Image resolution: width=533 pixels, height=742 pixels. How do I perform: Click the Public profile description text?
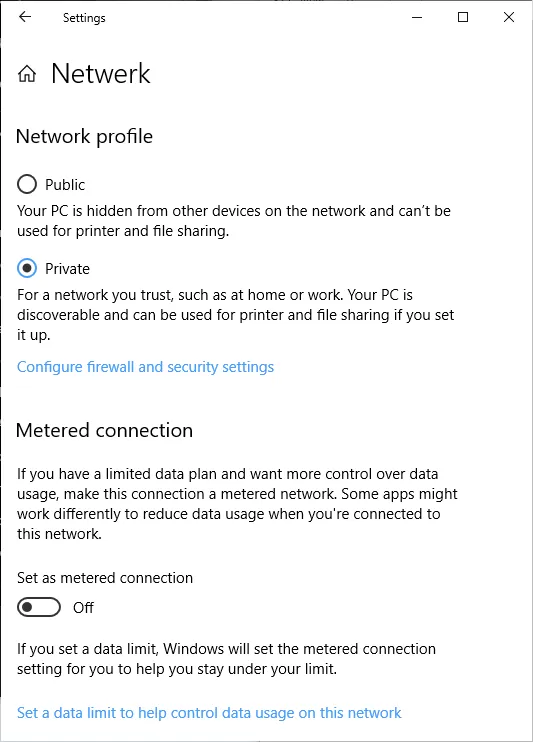point(234,221)
